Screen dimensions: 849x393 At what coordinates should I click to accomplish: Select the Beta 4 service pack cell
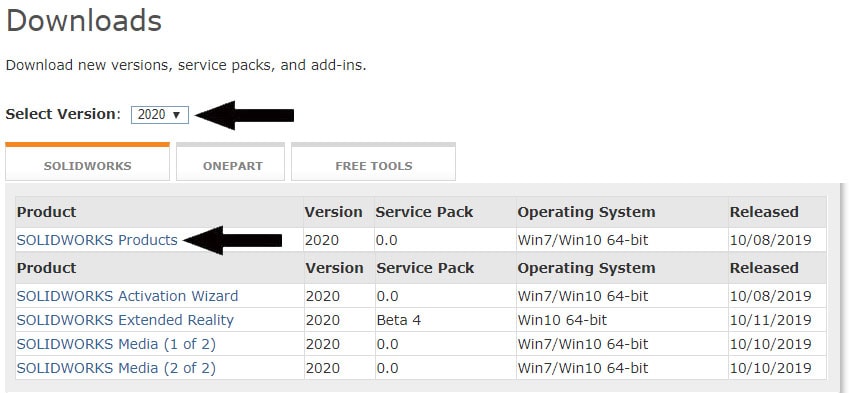click(x=399, y=320)
